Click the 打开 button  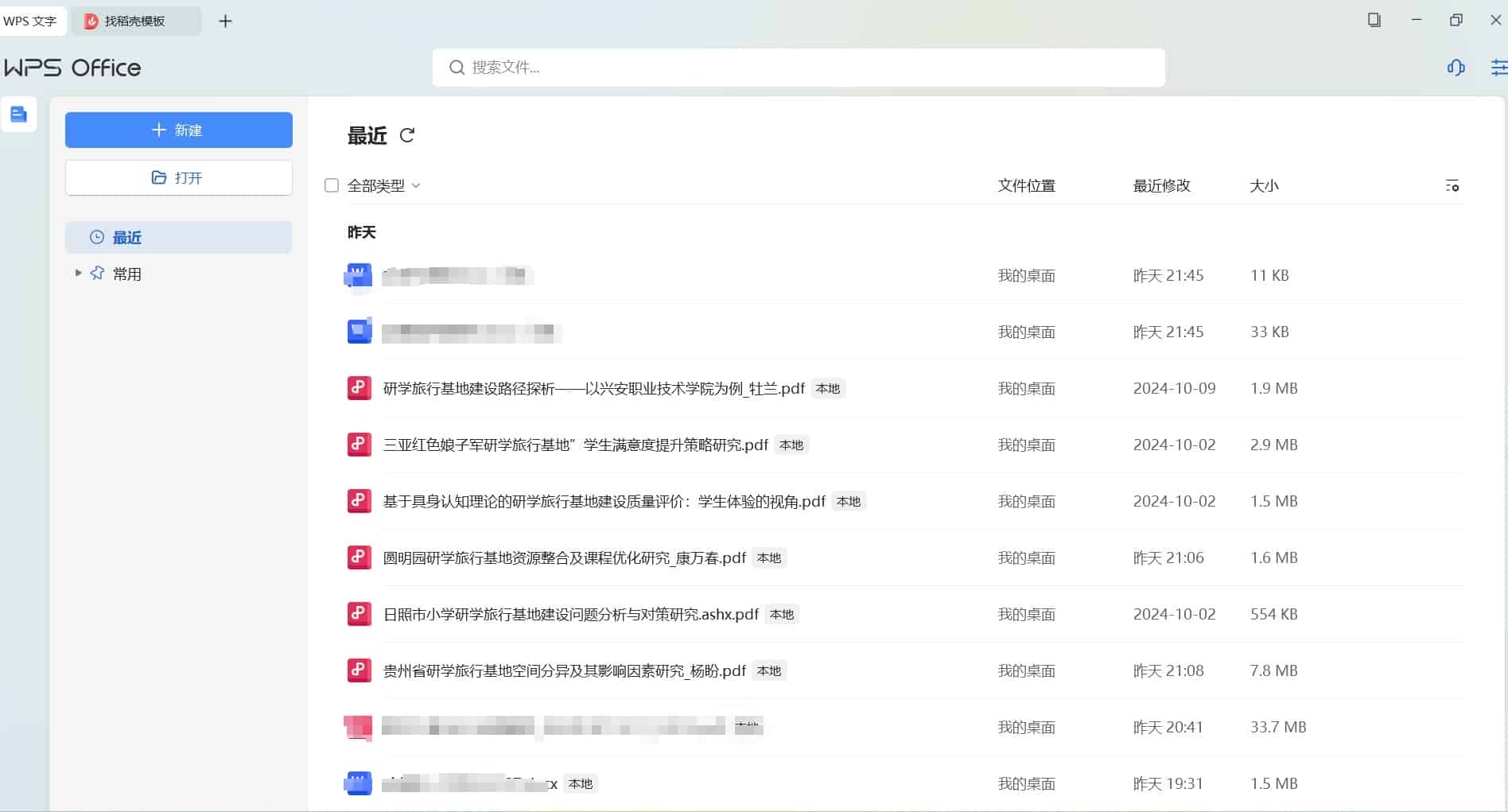[x=178, y=177]
